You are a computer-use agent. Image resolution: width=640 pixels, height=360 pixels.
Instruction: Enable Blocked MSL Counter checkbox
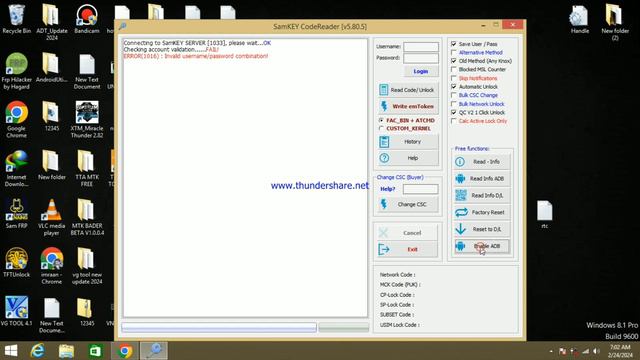point(453,69)
